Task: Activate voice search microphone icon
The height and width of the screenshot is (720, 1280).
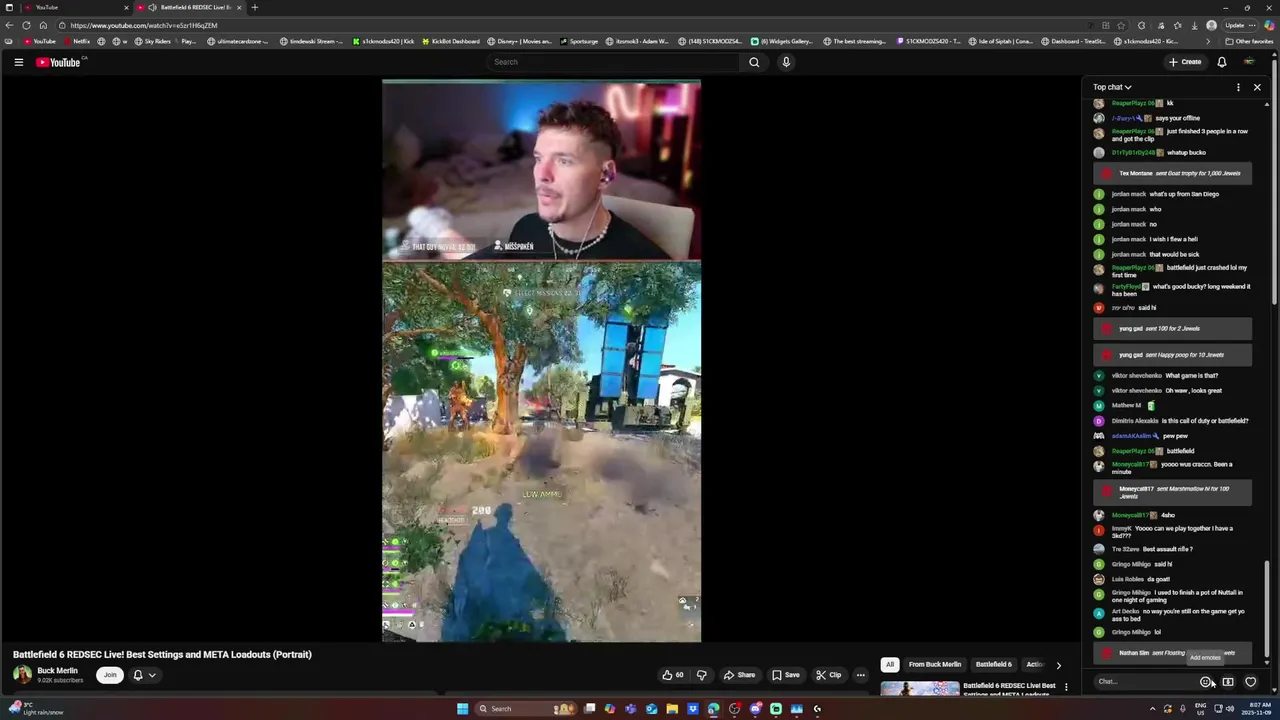Action: coord(786,62)
